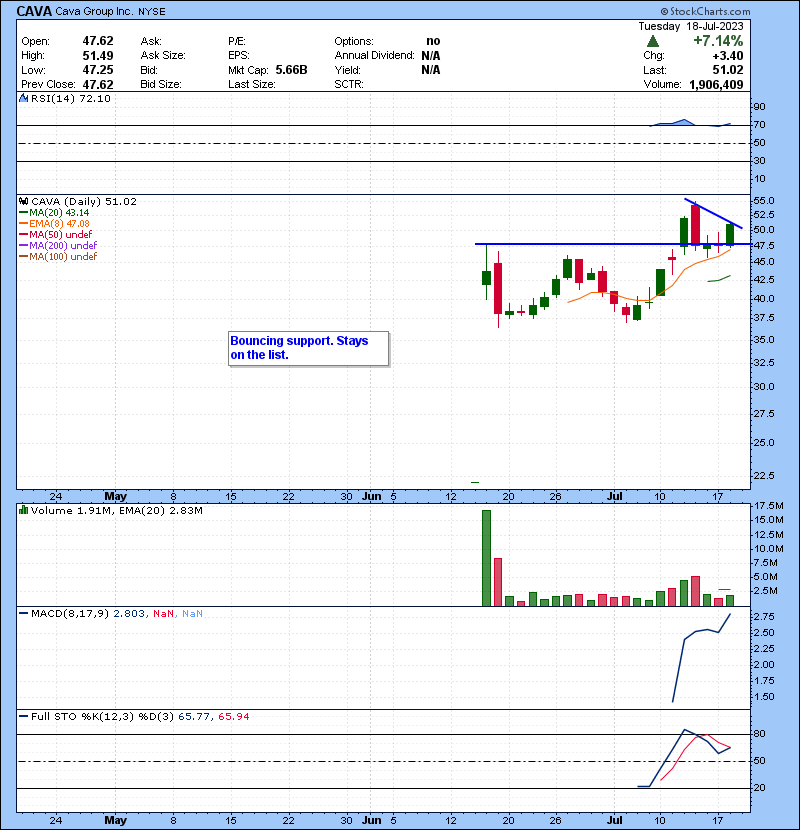This screenshot has width=800, height=830.
Task: Click the CAVA ticker symbol title
Action: pos(34,11)
